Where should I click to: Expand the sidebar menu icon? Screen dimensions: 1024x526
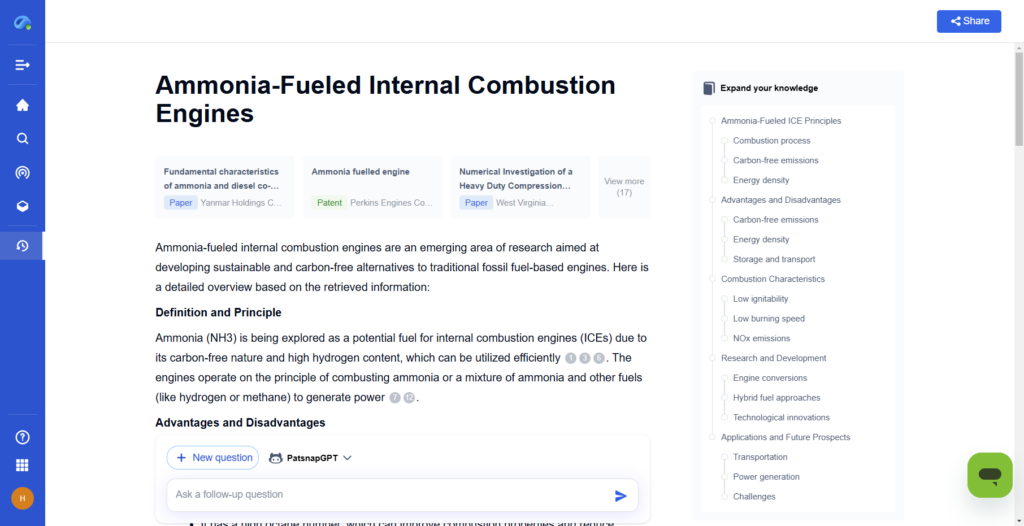[x=22, y=65]
